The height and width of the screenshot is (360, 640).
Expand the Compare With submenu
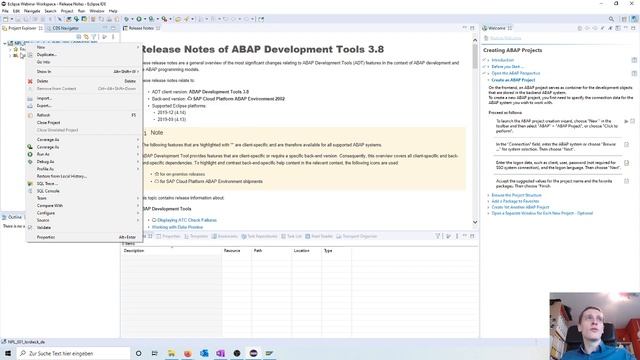(x=84, y=206)
